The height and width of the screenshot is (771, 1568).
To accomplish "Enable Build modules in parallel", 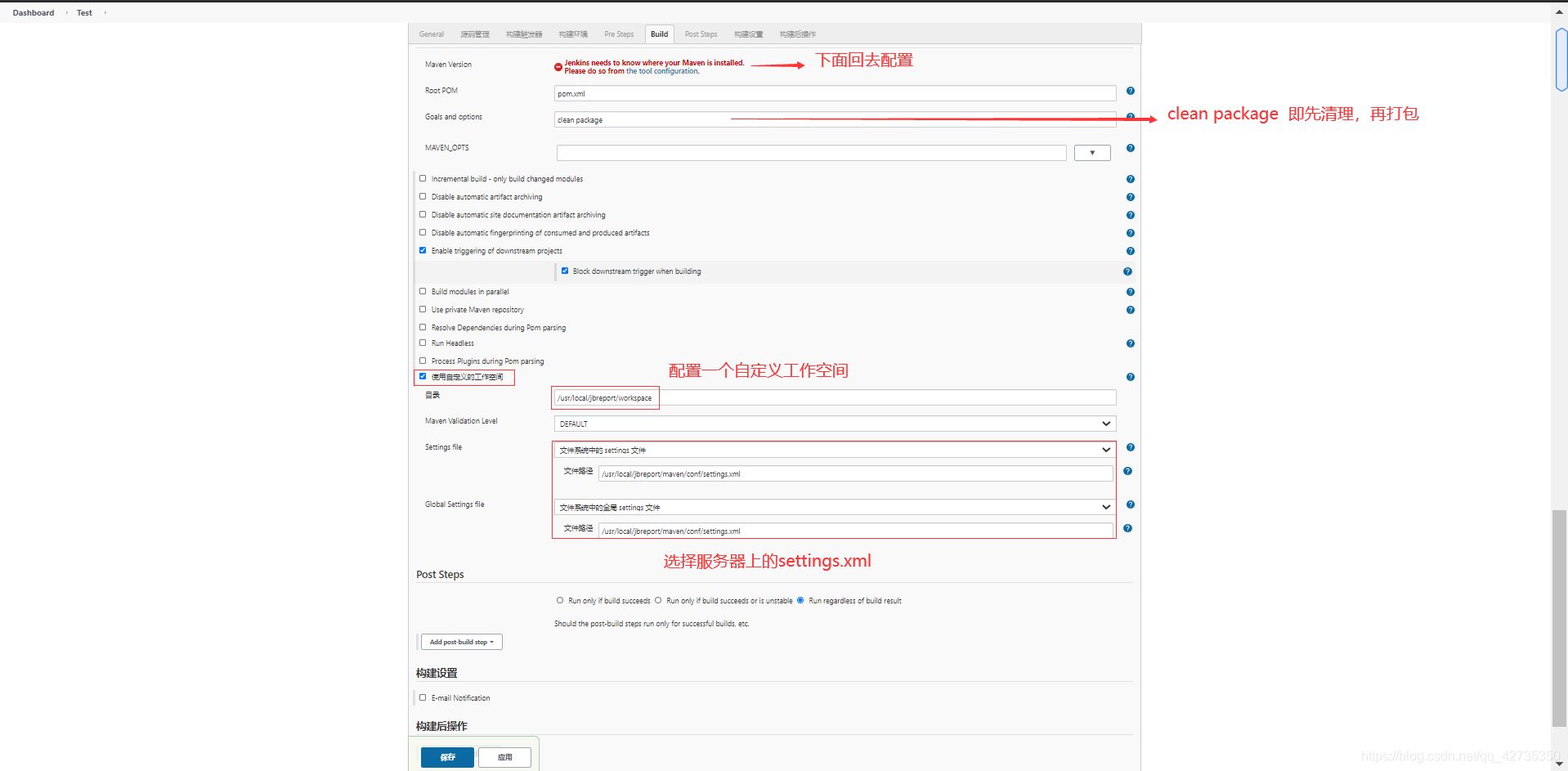I will [423, 291].
